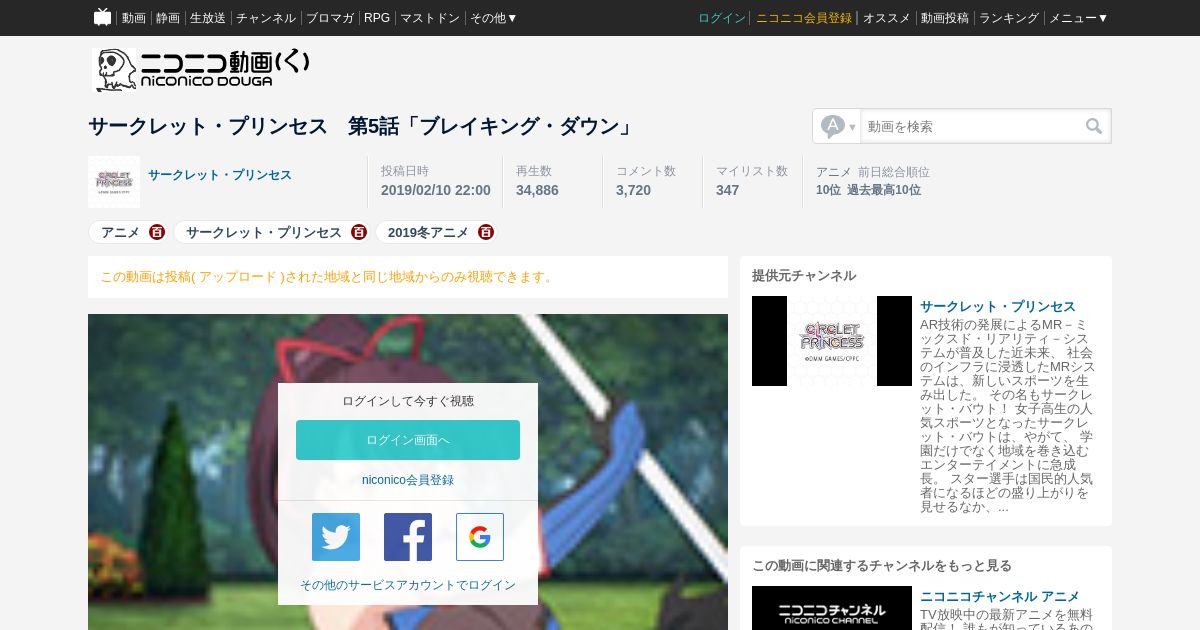Open ニコニコチャンネル アニメ link
Screen dimensions: 1200x630
coord(1000,596)
